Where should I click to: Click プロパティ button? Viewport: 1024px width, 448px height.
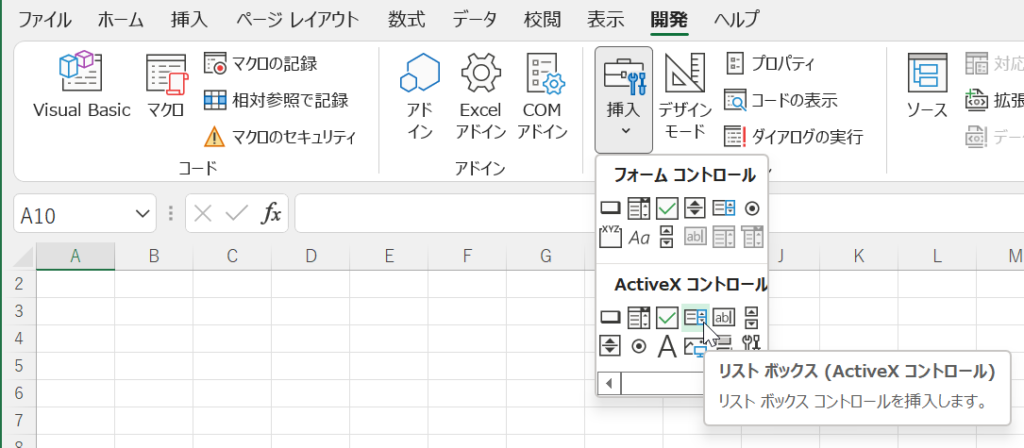click(x=770, y=63)
